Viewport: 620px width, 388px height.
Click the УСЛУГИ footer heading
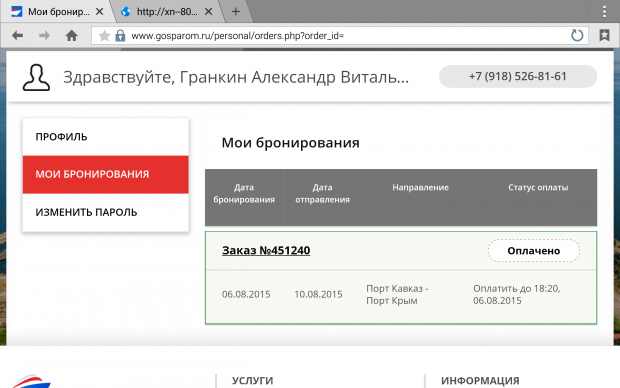252,380
